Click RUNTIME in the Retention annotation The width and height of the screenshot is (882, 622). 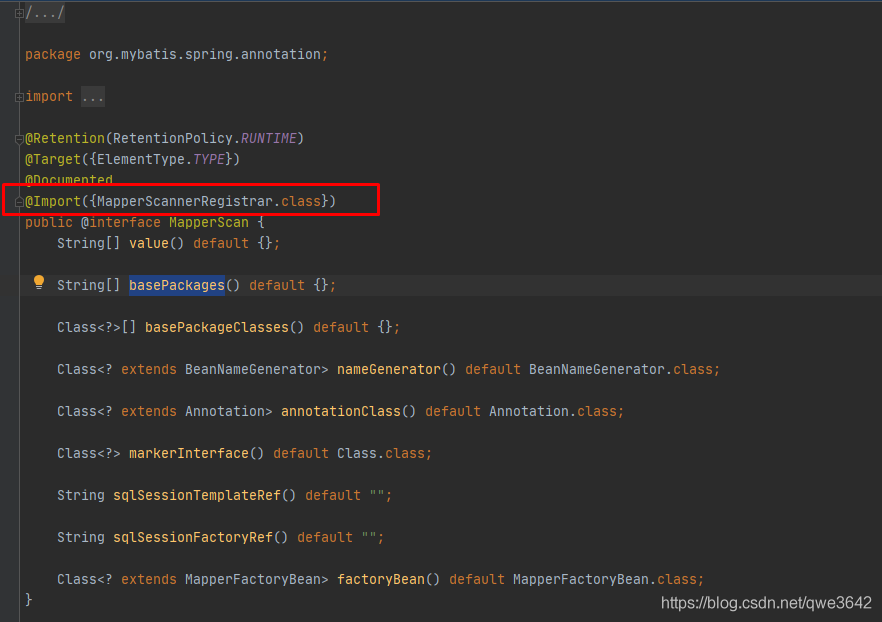(268, 138)
